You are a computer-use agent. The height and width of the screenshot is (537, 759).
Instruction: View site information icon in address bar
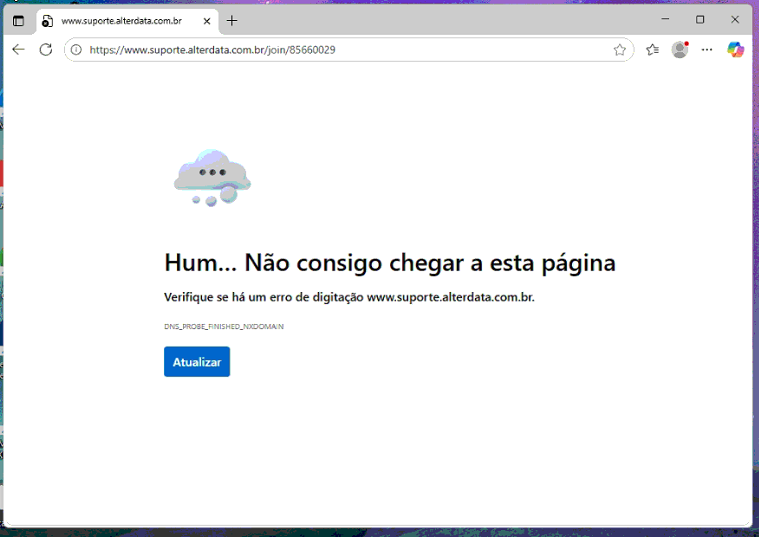coord(76,50)
